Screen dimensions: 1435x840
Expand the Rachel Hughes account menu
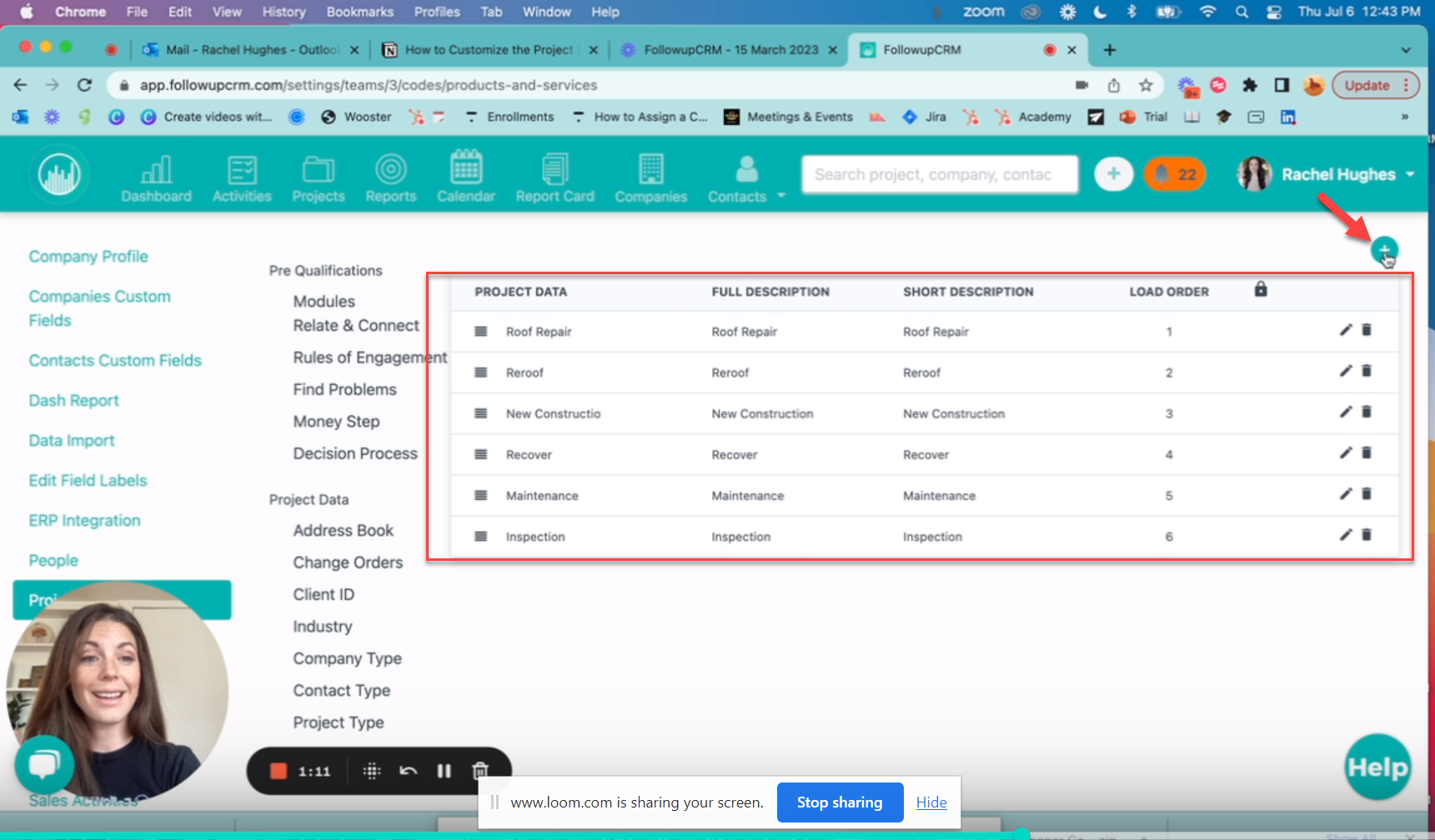(x=1409, y=174)
